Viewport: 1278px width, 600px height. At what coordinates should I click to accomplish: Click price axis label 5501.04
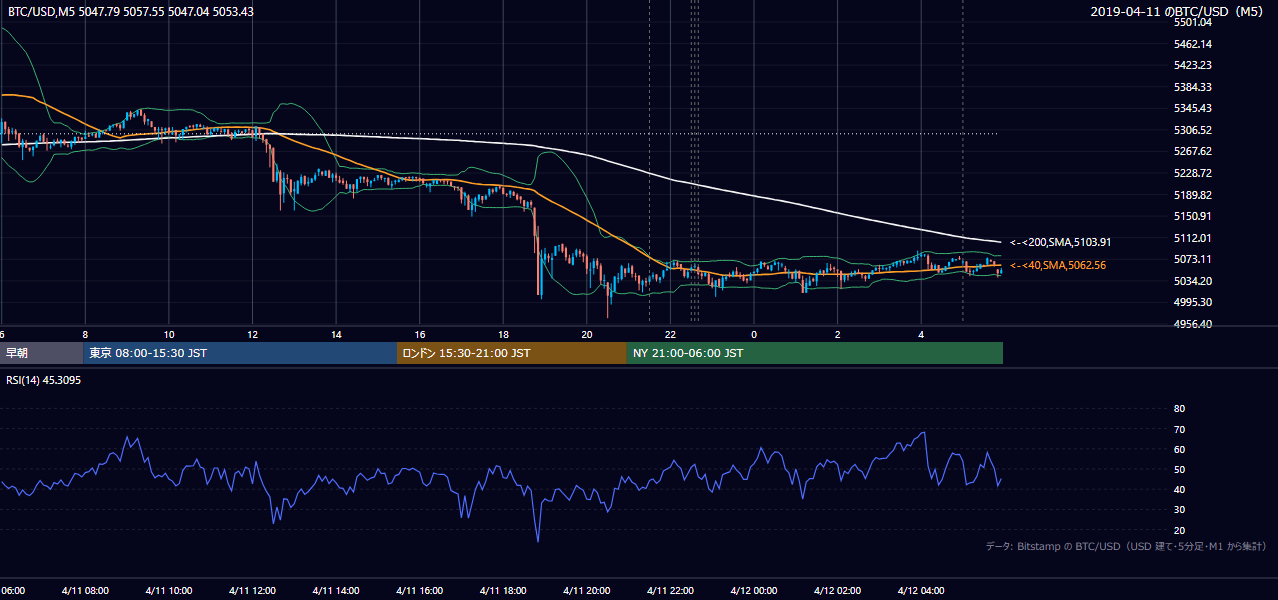1193,22
